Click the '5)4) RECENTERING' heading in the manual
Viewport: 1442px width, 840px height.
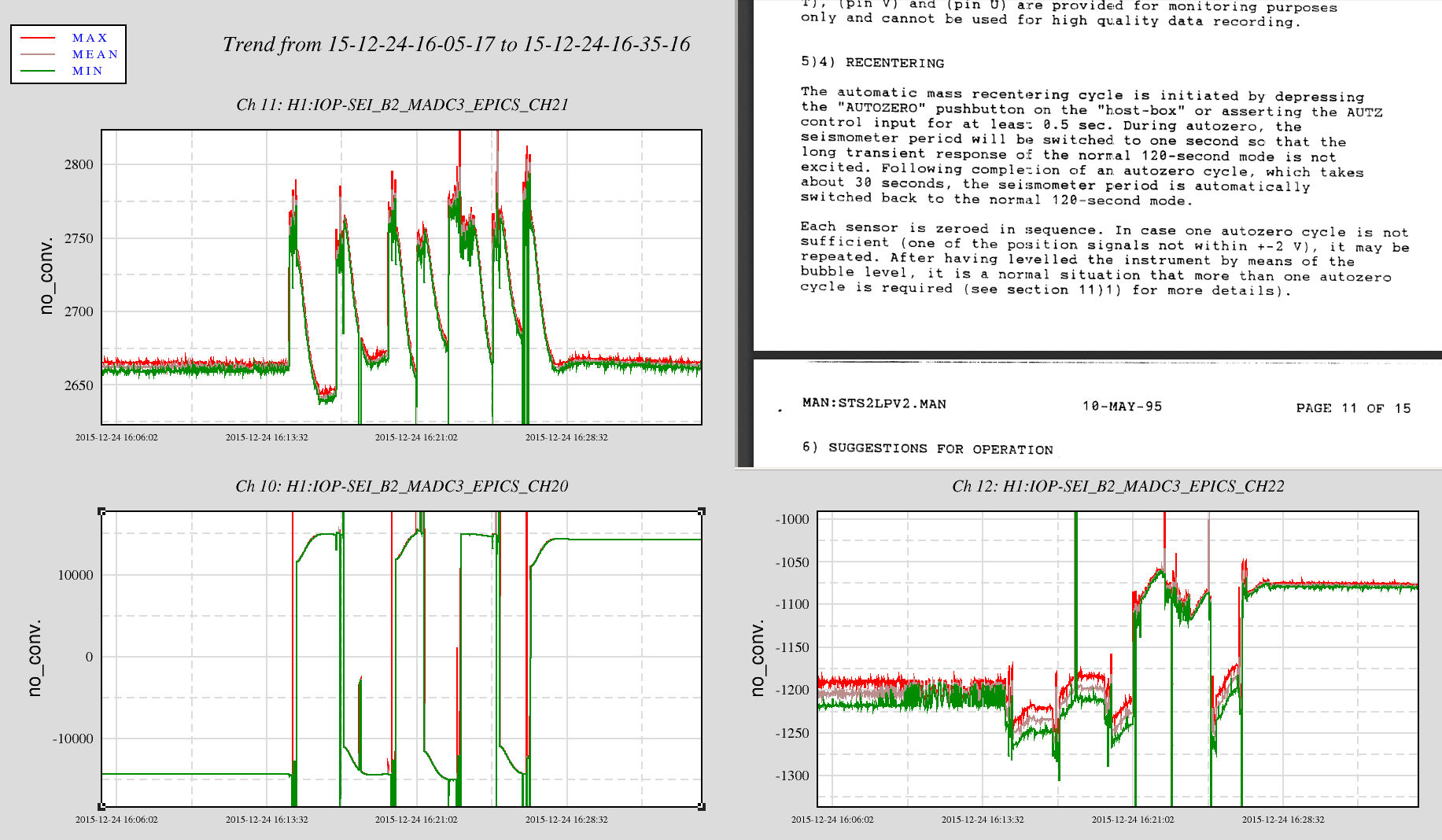pos(872,62)
